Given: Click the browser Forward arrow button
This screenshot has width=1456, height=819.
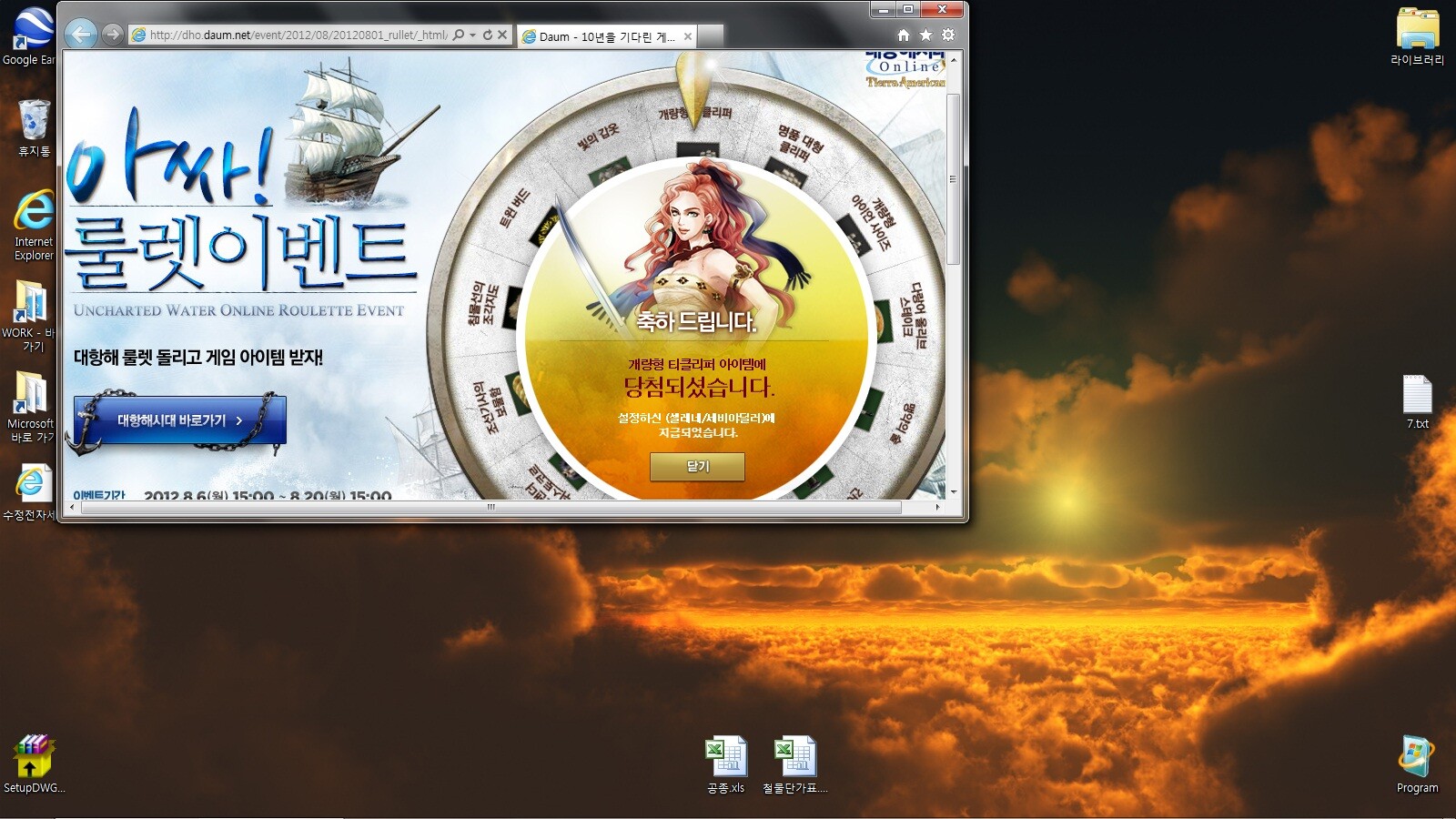Looking at the screenshot, I should [112, 35].
